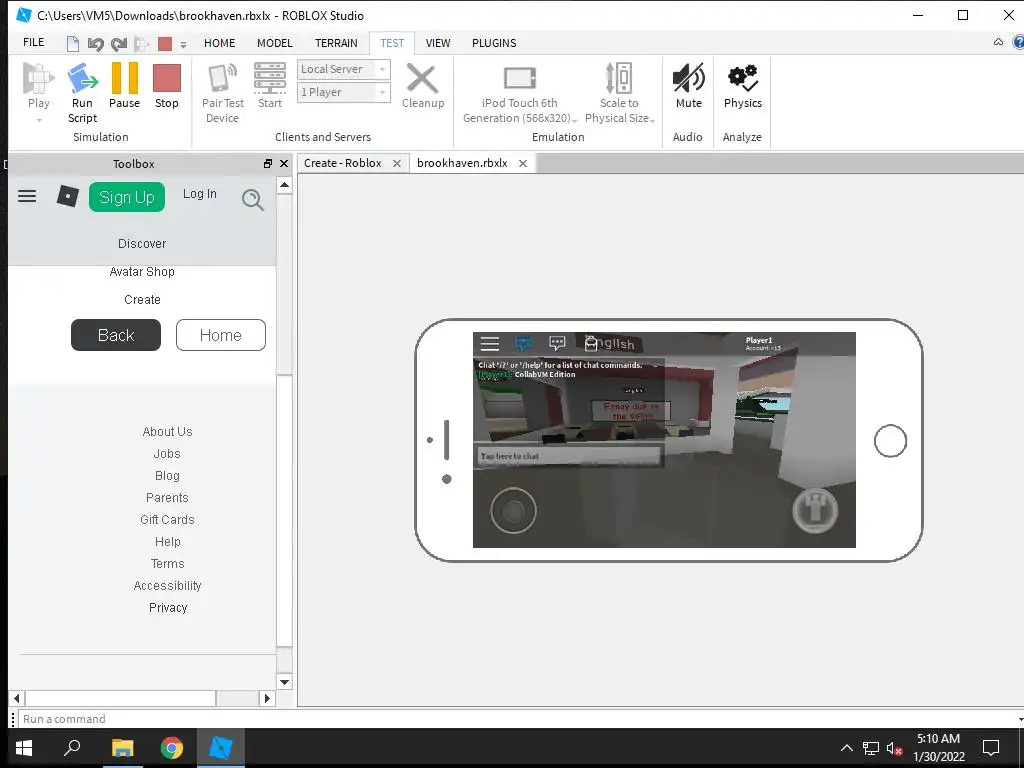Switch to the TERRAIN ribbon tab
The width and height of the screenshot is (1024, 768).
point(336,43)
